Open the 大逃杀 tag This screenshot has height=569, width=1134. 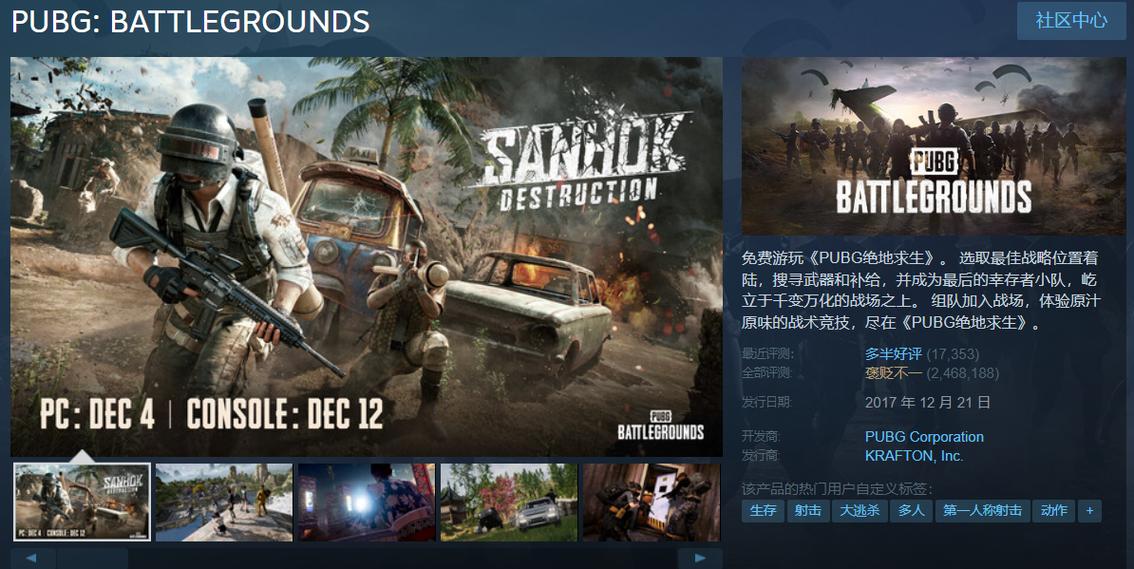coord(859,510)
